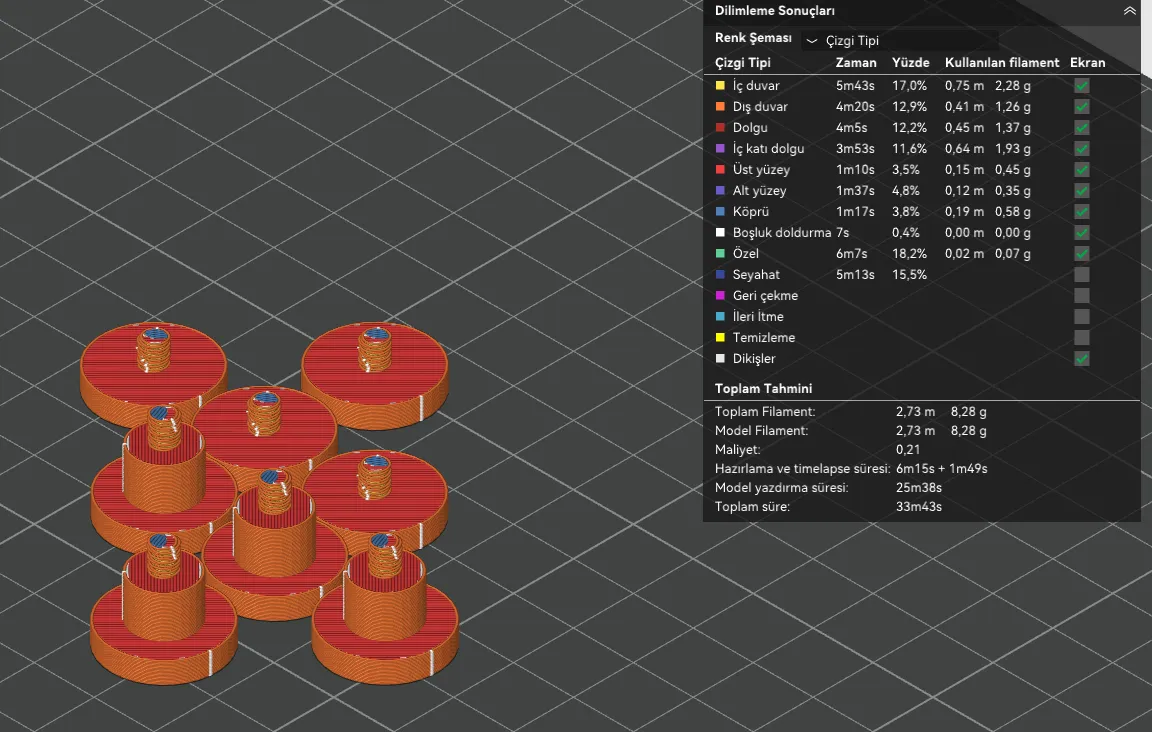Click the Ekran column header
The image size is (1152, 732).
coord(1087,62)
